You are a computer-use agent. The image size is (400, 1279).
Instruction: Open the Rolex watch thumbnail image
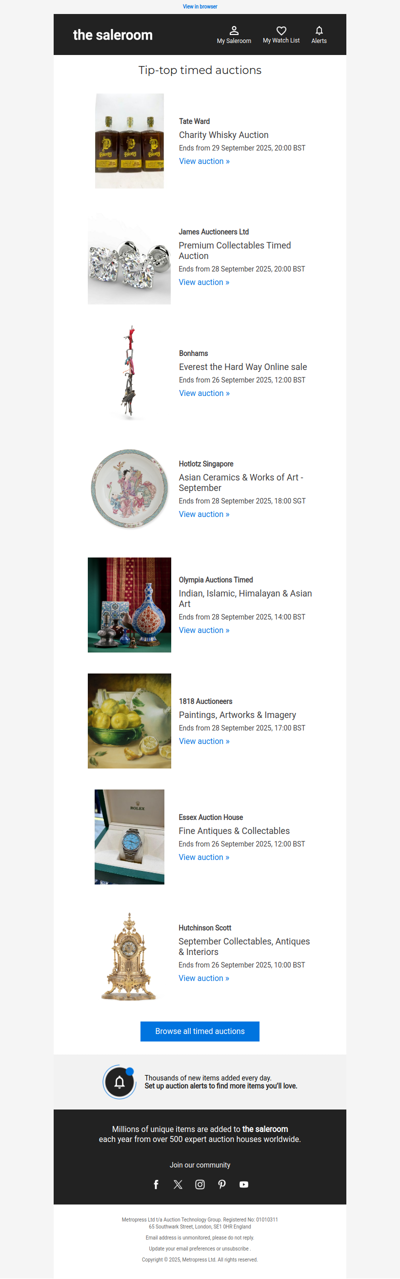[130, 837]
